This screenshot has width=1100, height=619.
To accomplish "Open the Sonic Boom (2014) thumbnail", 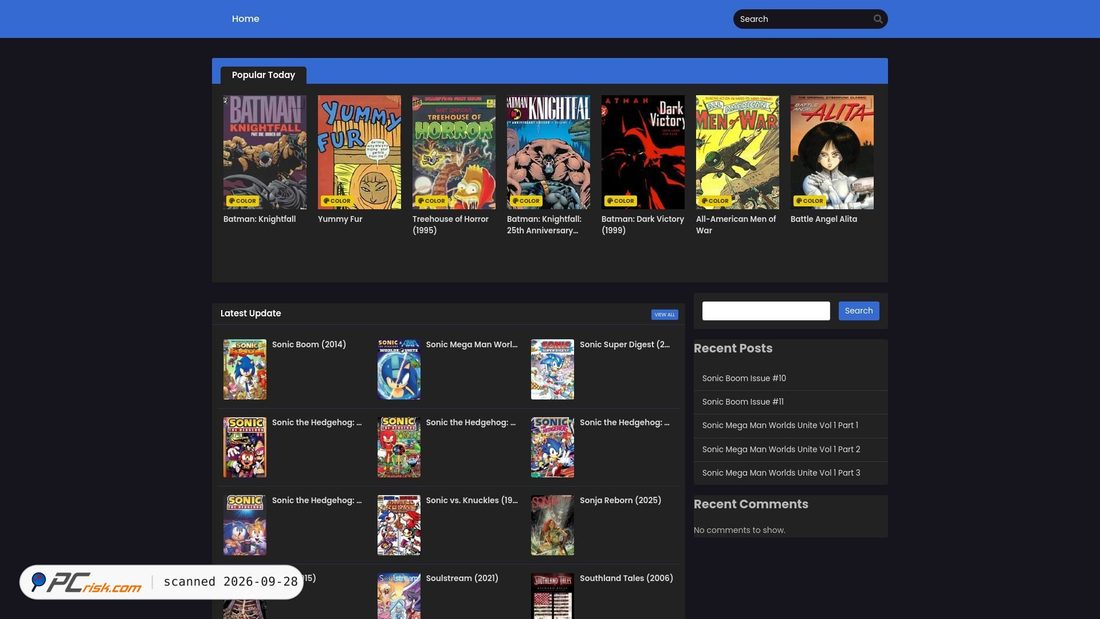I will [x=245, y=370].
